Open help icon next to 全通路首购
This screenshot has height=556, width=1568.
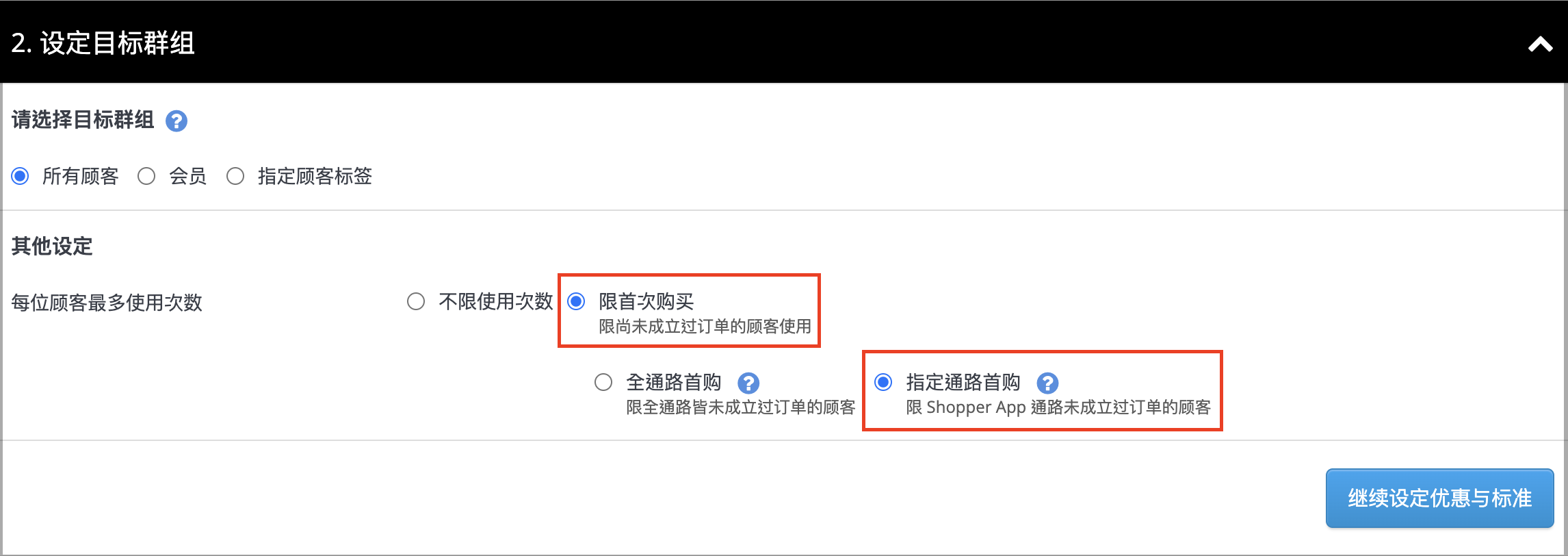(748, 383)
